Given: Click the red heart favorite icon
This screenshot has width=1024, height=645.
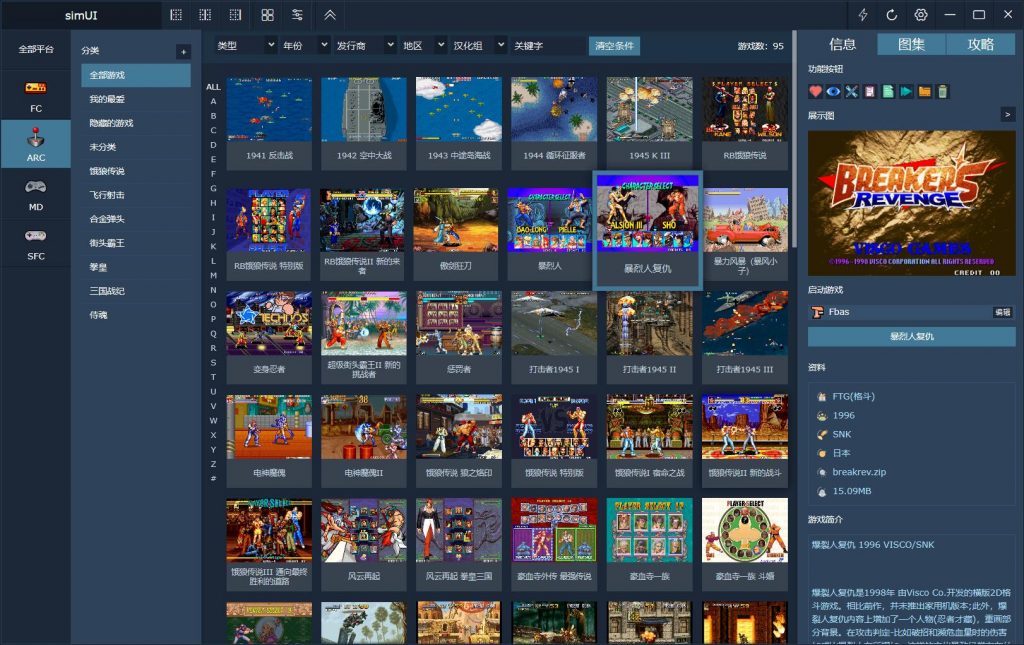Looking at the screenshot, I should [x=816, y=91].
